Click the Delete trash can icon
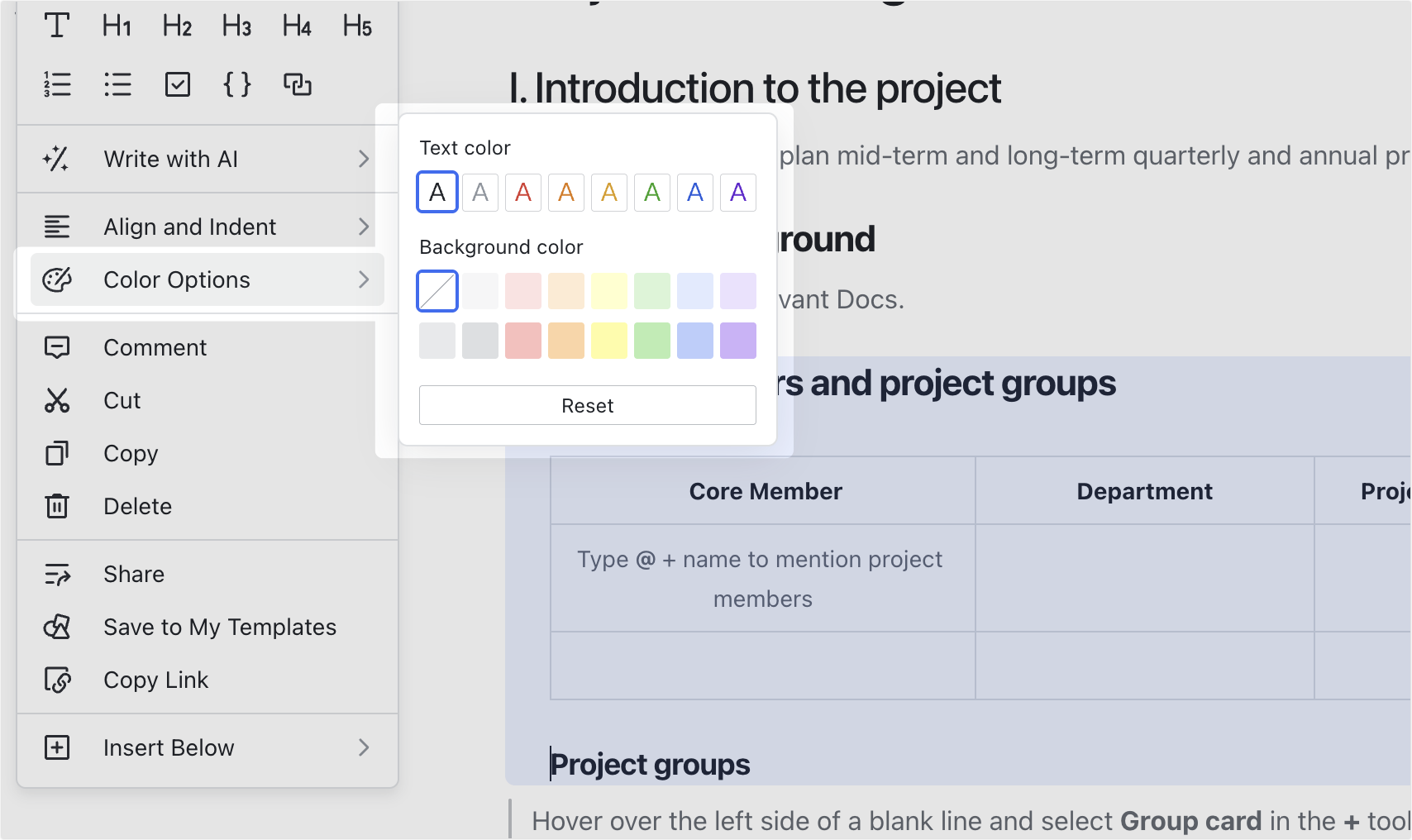This screenshot has height=840, width=1412. [x=57, y=506]
